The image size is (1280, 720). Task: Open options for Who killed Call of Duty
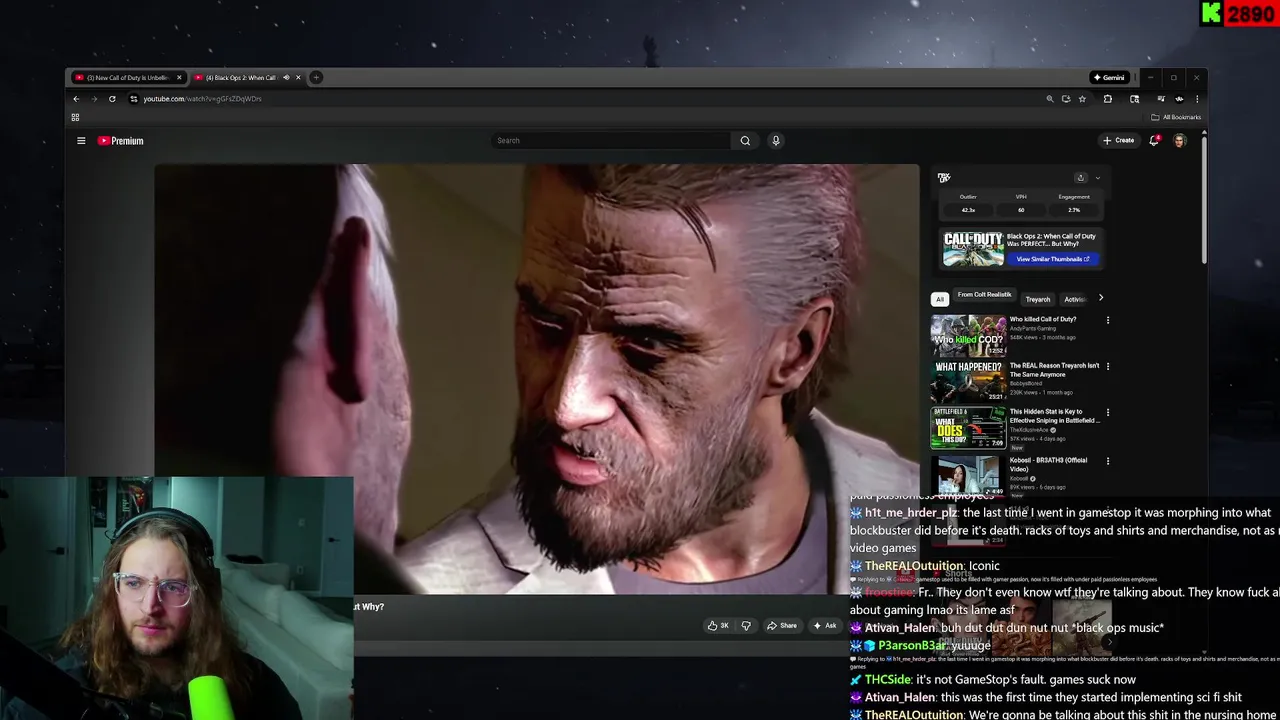[1107, 320]
